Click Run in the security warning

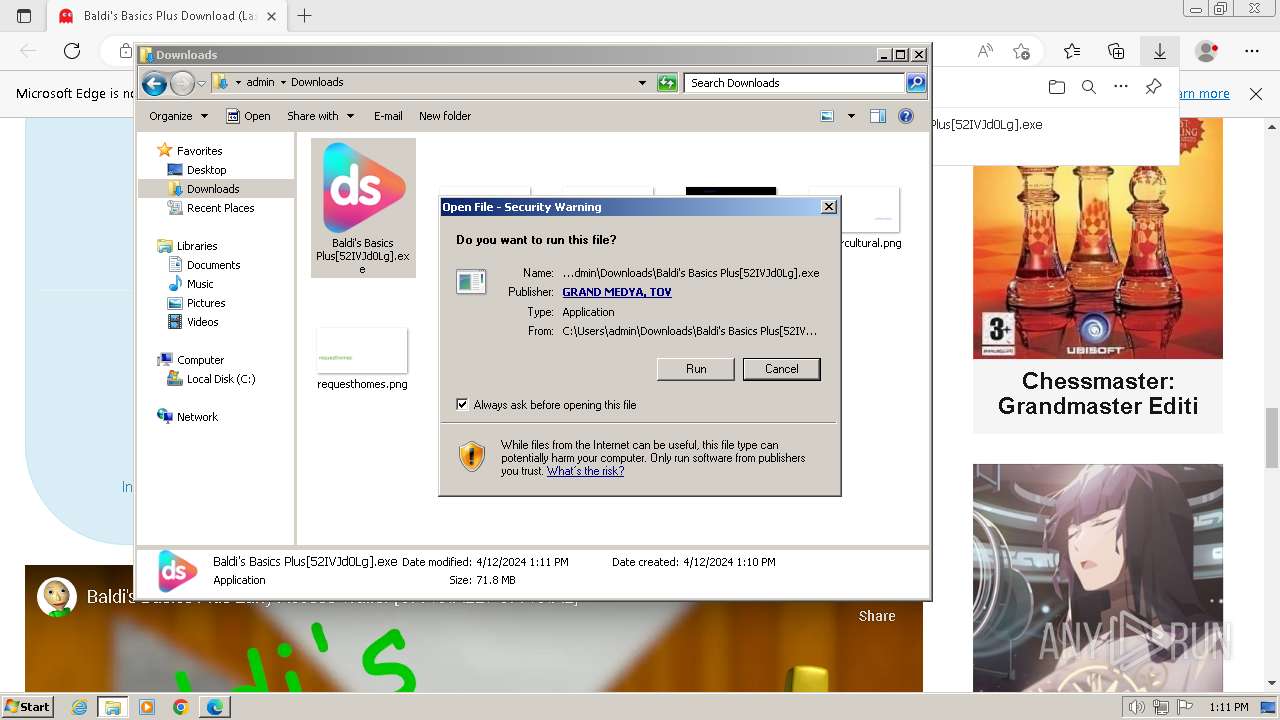[x=696, y=369]
